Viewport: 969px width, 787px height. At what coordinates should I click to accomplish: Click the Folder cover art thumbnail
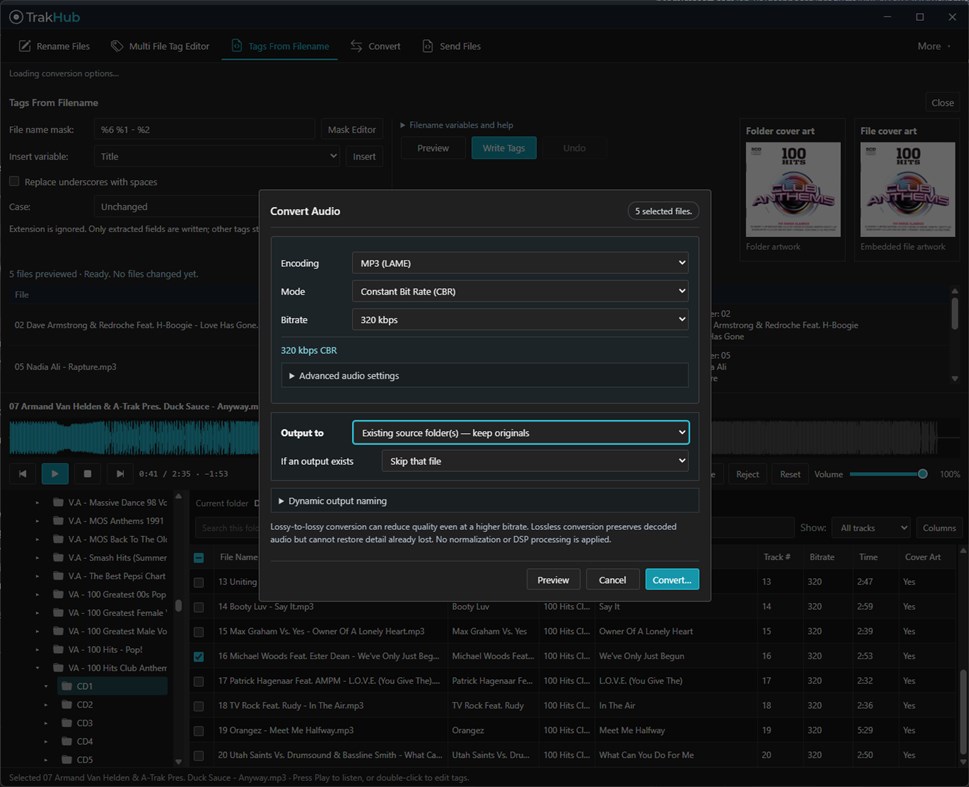pos(793,190)
